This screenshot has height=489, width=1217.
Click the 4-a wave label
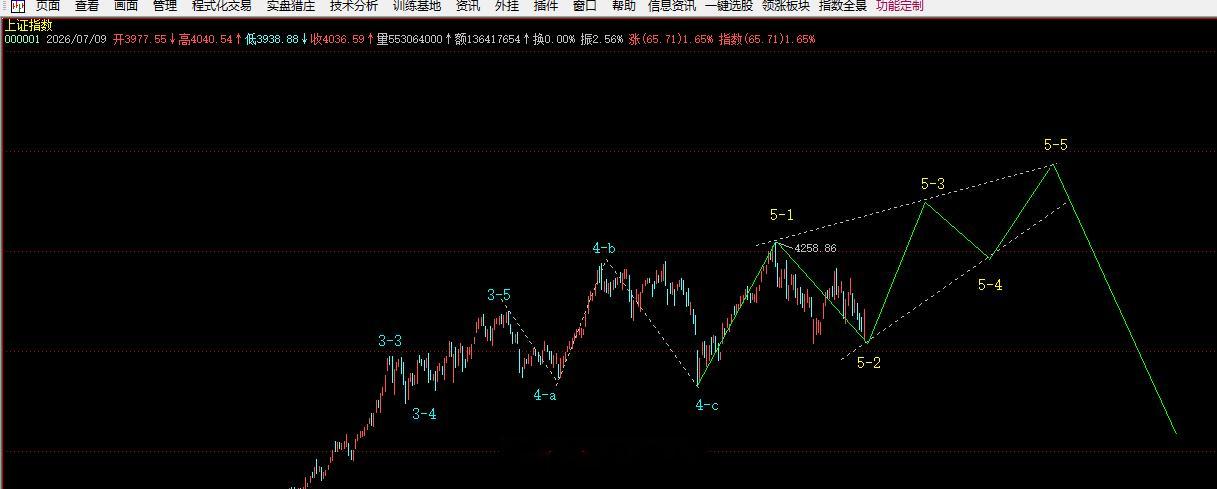point(545,395)
